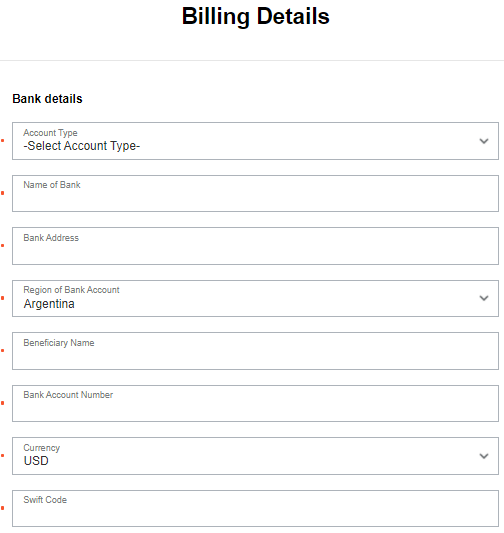Click the selected value Argentina

(x=49, y=304)
